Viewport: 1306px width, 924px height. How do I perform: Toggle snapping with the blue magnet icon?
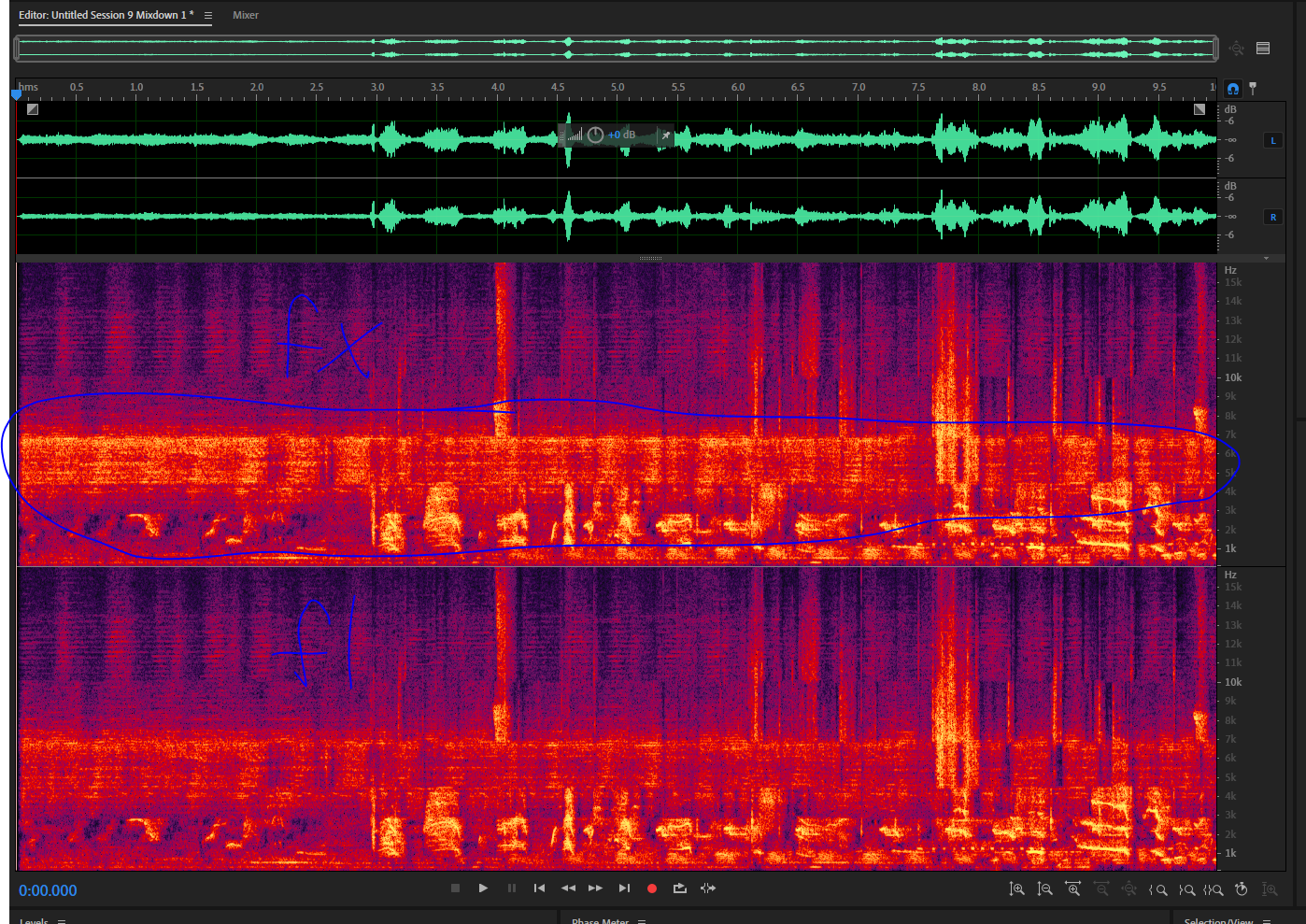point(1233,89)
